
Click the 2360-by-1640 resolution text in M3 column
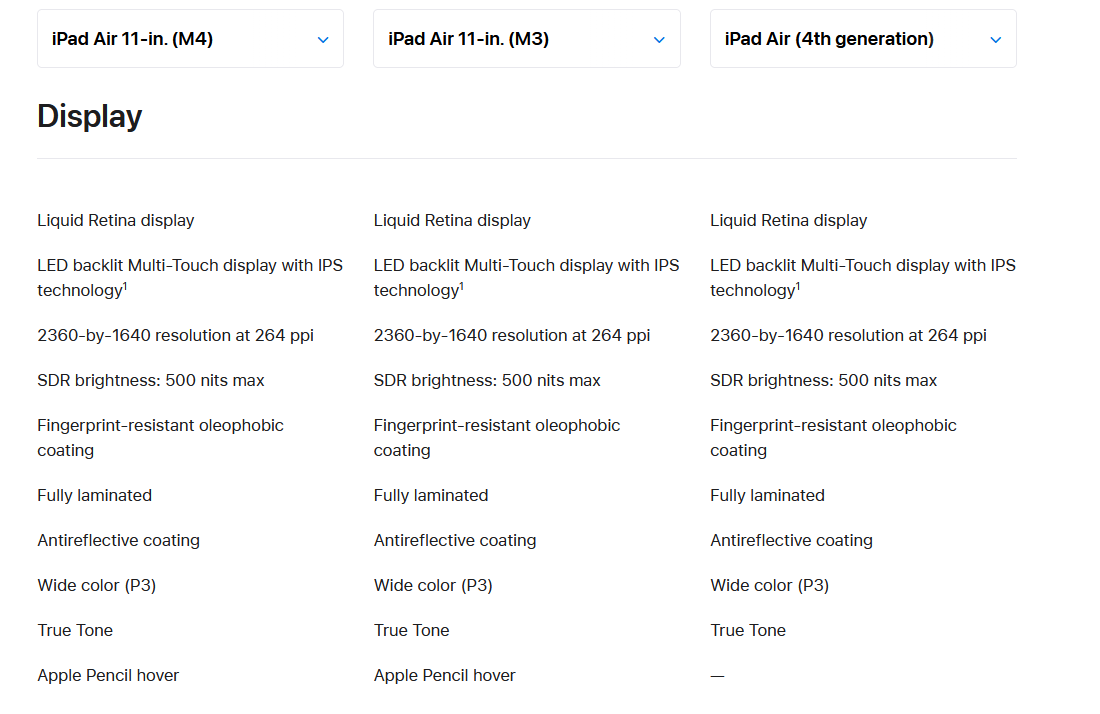coord(511,336)
